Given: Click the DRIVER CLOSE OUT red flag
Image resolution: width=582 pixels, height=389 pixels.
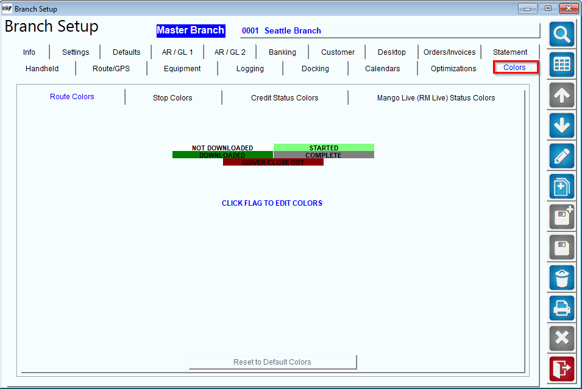Looking at the screenshot, I should point(273,162).
